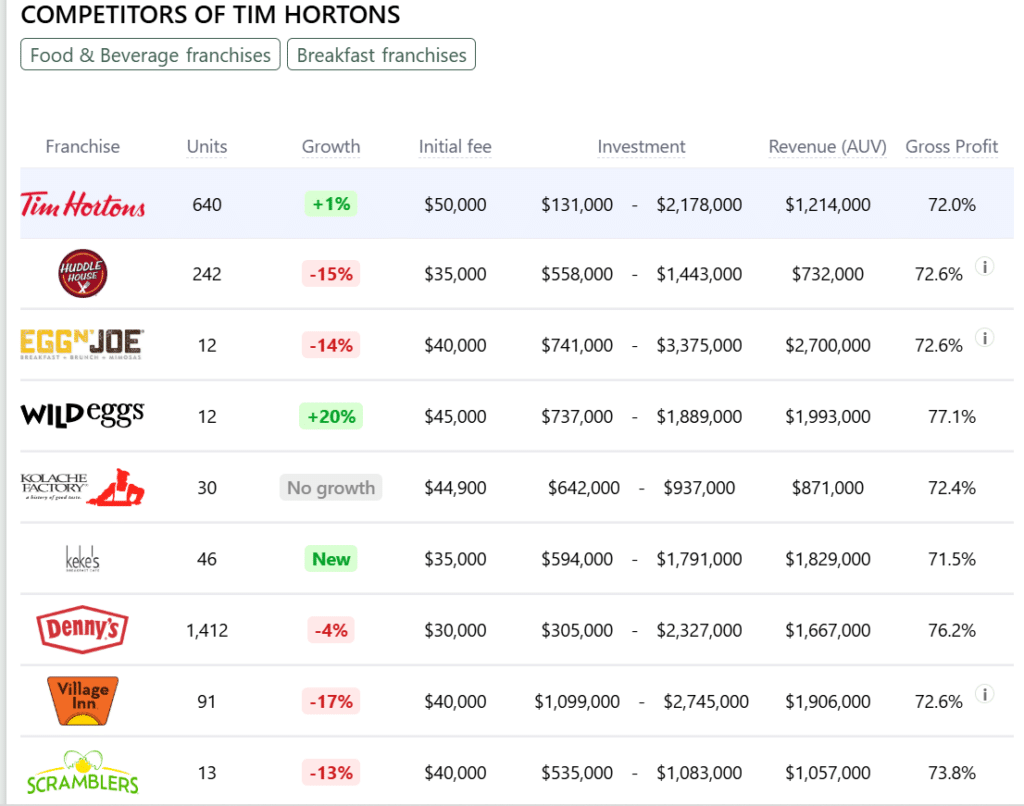This screenshot has width=1024, height=806.
Task: Sort by the Units column header
Action: [x=207, y=146]
